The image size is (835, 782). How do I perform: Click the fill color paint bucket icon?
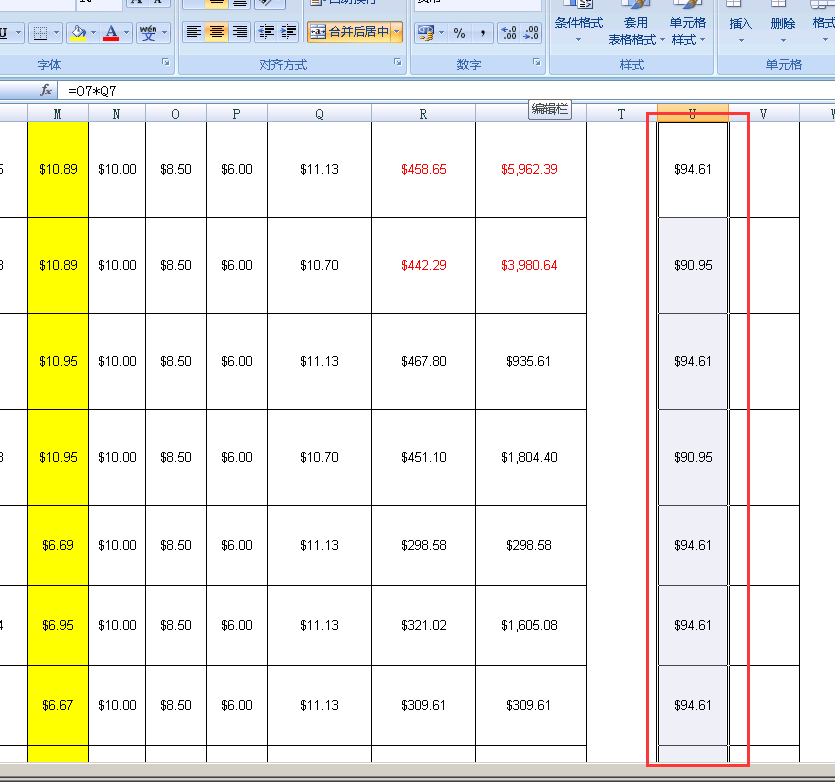pos(78,33)
